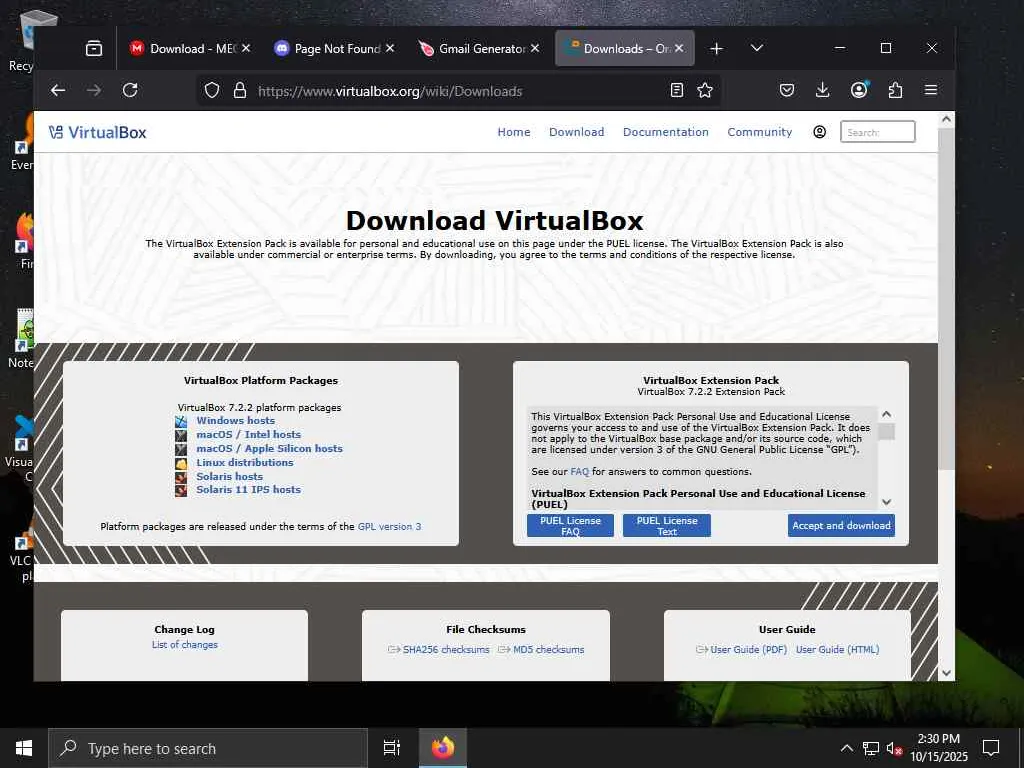This screenshot has height=768, width=1024.
Task: Go back to previous page
Action: 58,91
